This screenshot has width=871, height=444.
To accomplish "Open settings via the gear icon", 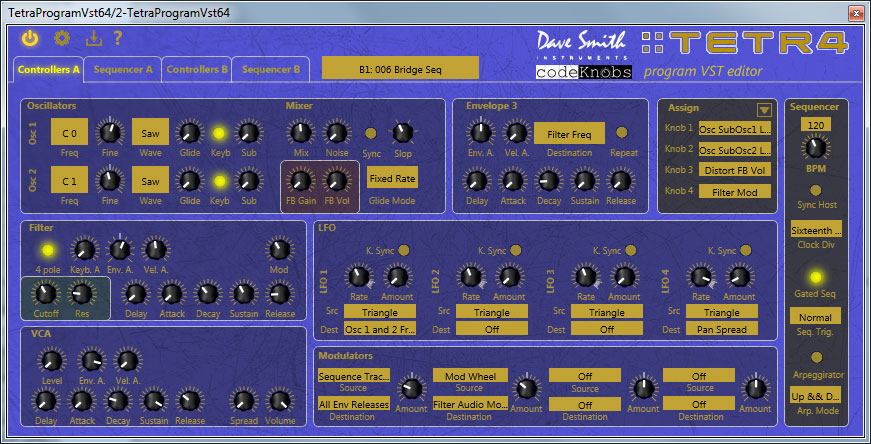I will [62, 39].
